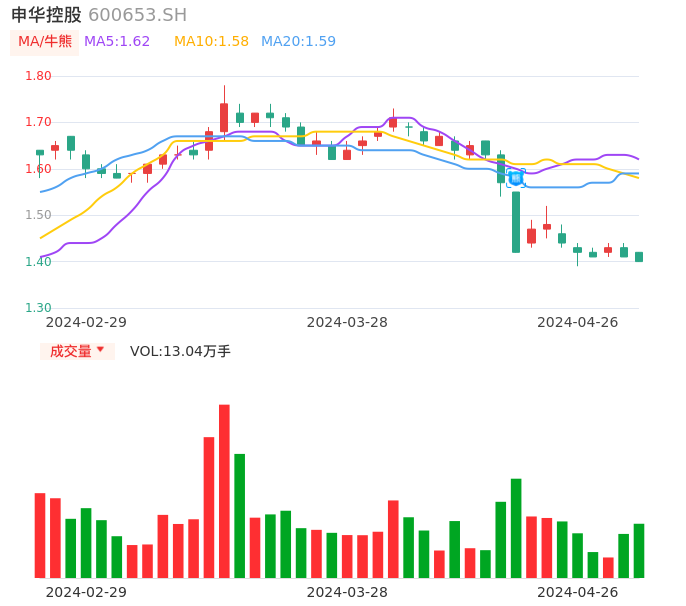Image resolution: width=686 pixels, height=606 pixels.
Task: Click the VOL:13.04万手 volume readout
Action: coord(180,351)
